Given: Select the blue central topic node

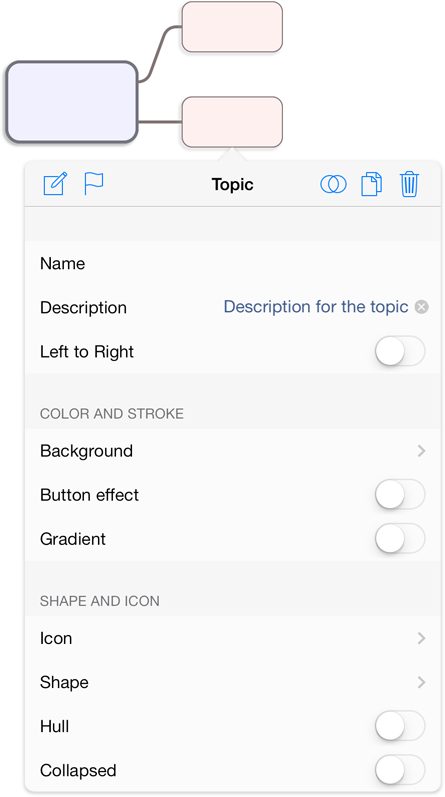Looking at the screenshot, I should pyautogui.click(x=72, y=102).
